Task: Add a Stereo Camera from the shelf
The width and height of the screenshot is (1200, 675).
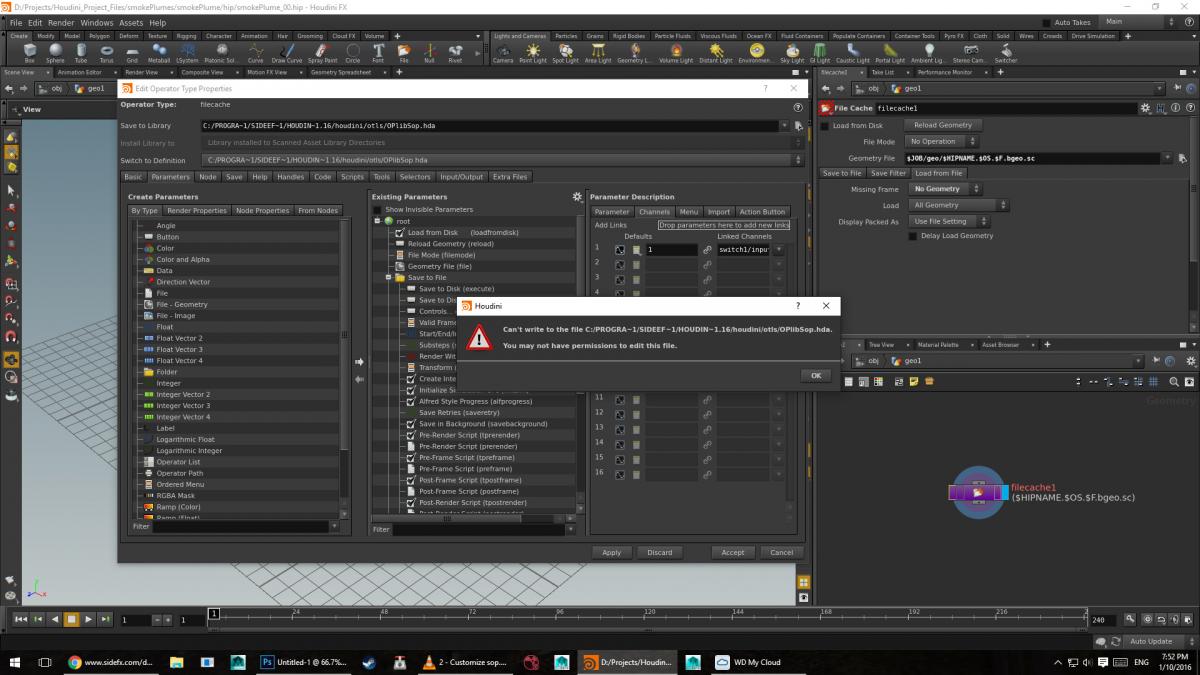Action: coord(969,53)
